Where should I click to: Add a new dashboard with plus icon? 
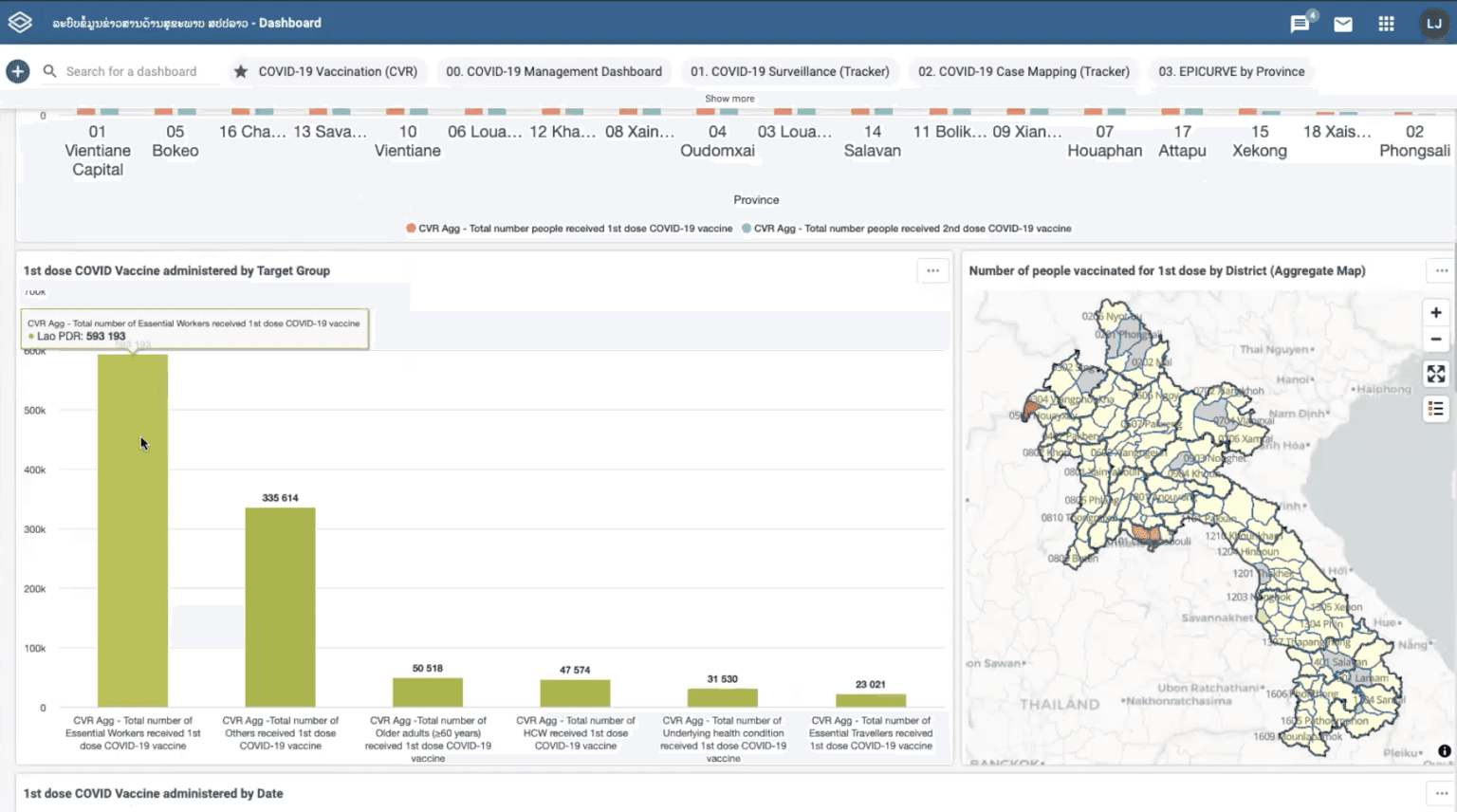[x=18, y=71]
